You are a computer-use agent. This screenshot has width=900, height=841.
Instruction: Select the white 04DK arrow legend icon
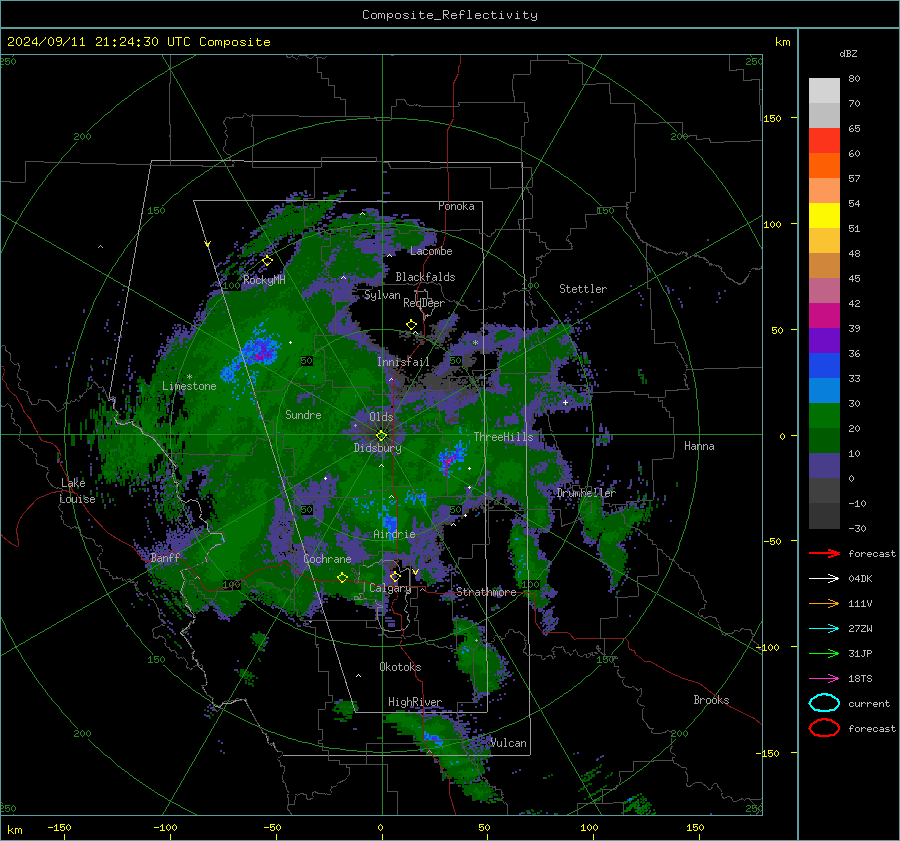(x=824, y=579)
